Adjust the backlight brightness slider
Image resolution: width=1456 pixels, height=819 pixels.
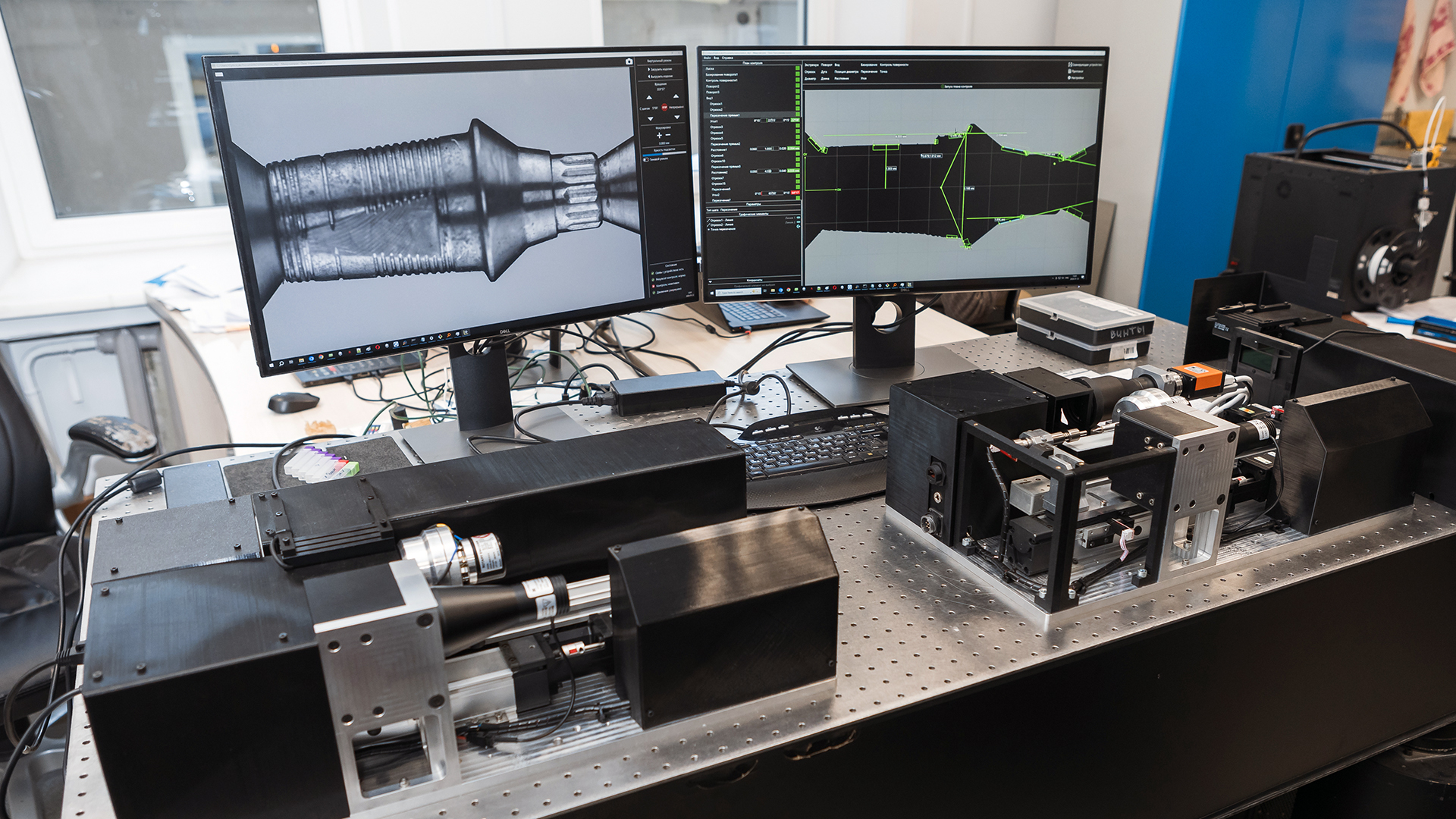coord(664,152)
